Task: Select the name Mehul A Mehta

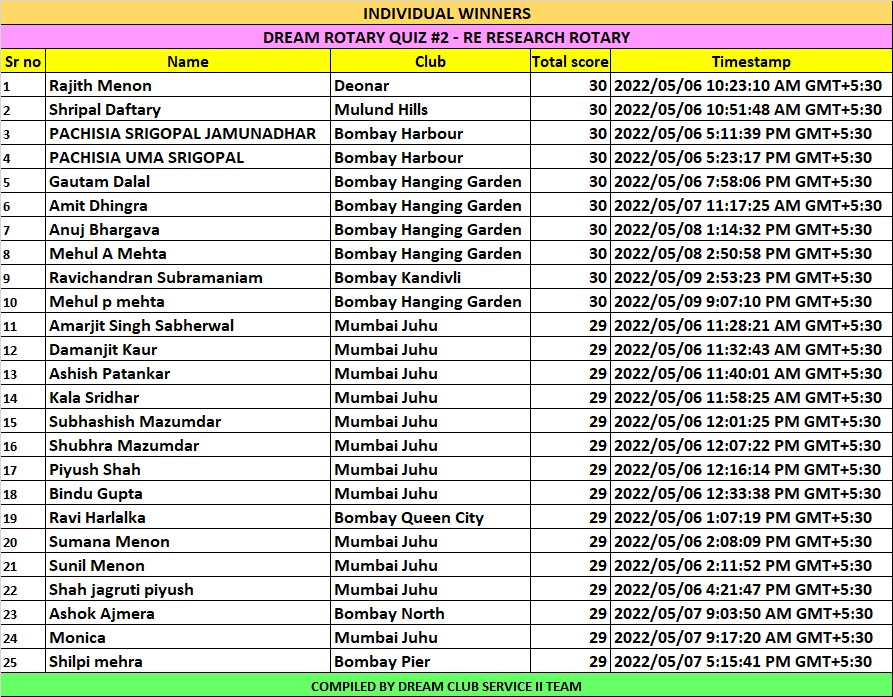Action: pyautogui.click(x=108, y=253)
